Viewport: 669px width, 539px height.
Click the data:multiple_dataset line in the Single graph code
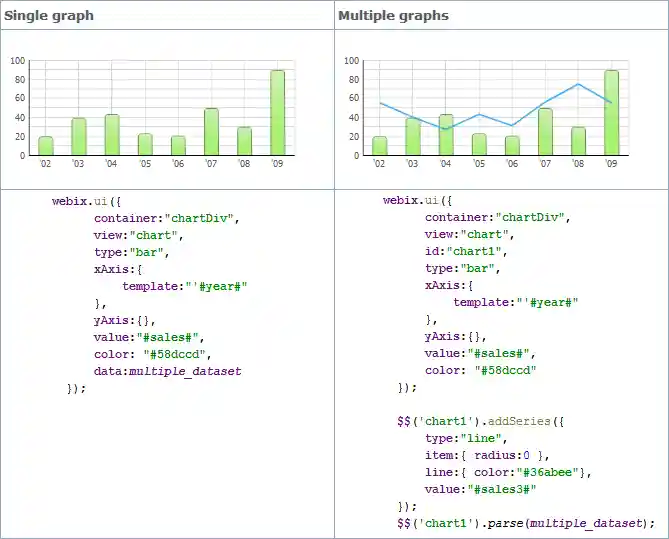167,371
